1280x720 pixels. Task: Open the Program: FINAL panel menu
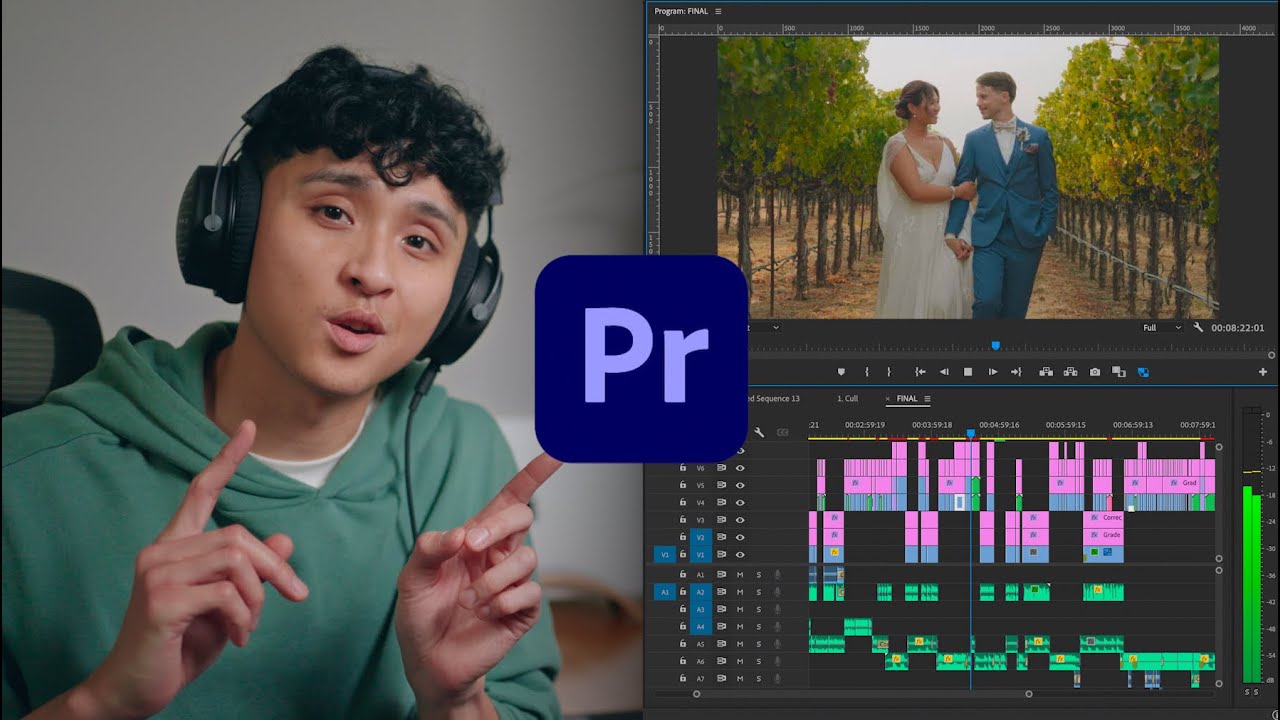click(718, 11)
